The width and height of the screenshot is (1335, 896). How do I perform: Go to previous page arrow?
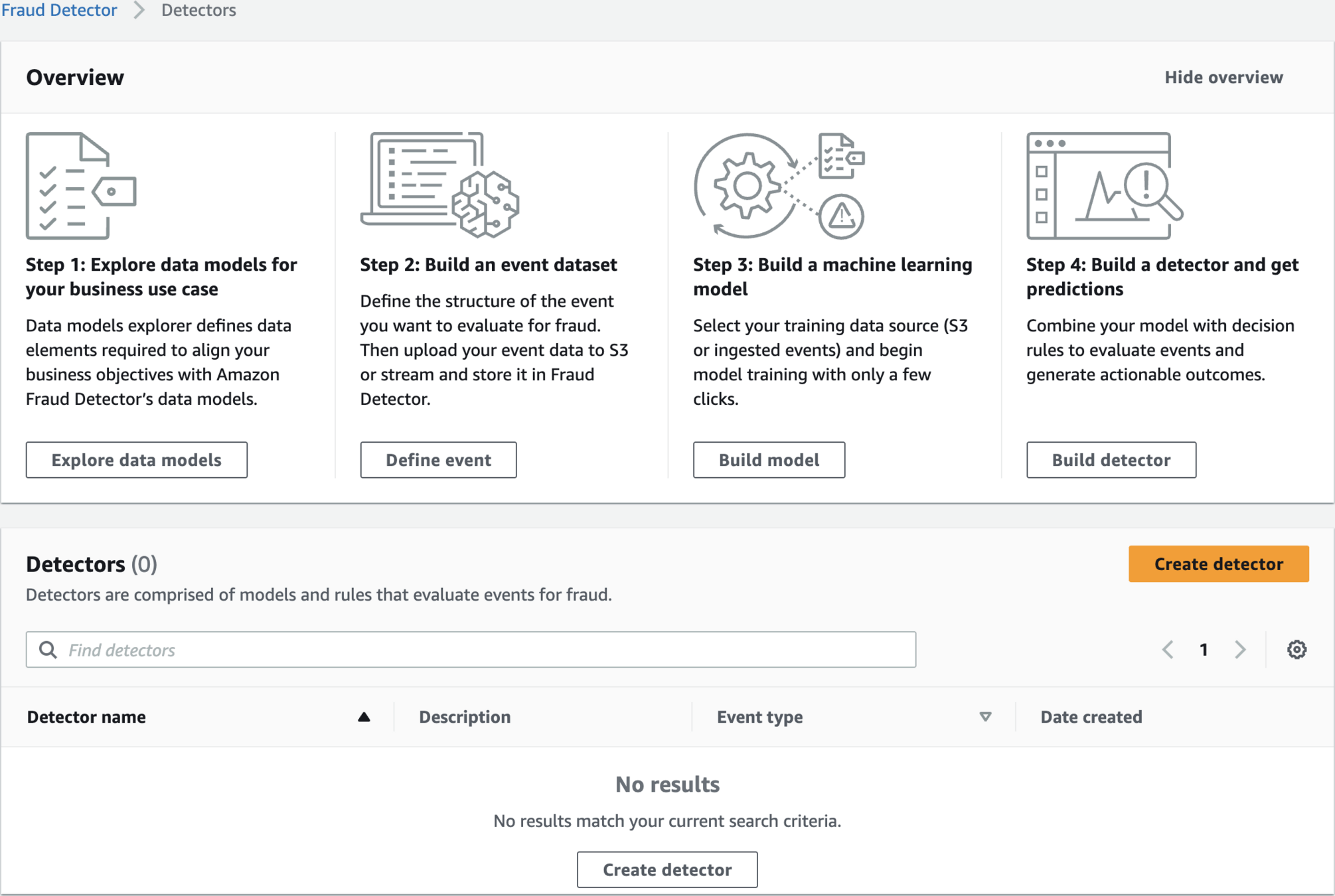click(x=1168, y=649)
